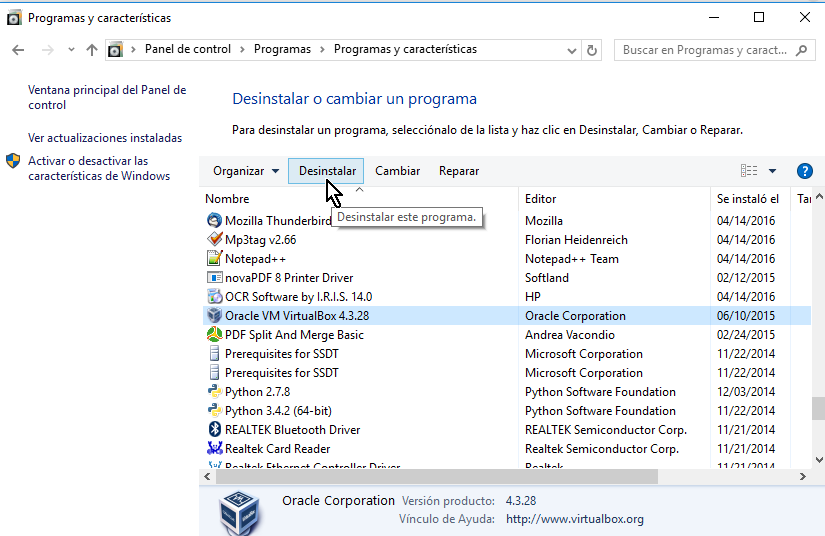Click Reparar toolbar button
Viewport: 825px width, 536px height.
coord(459,171)
